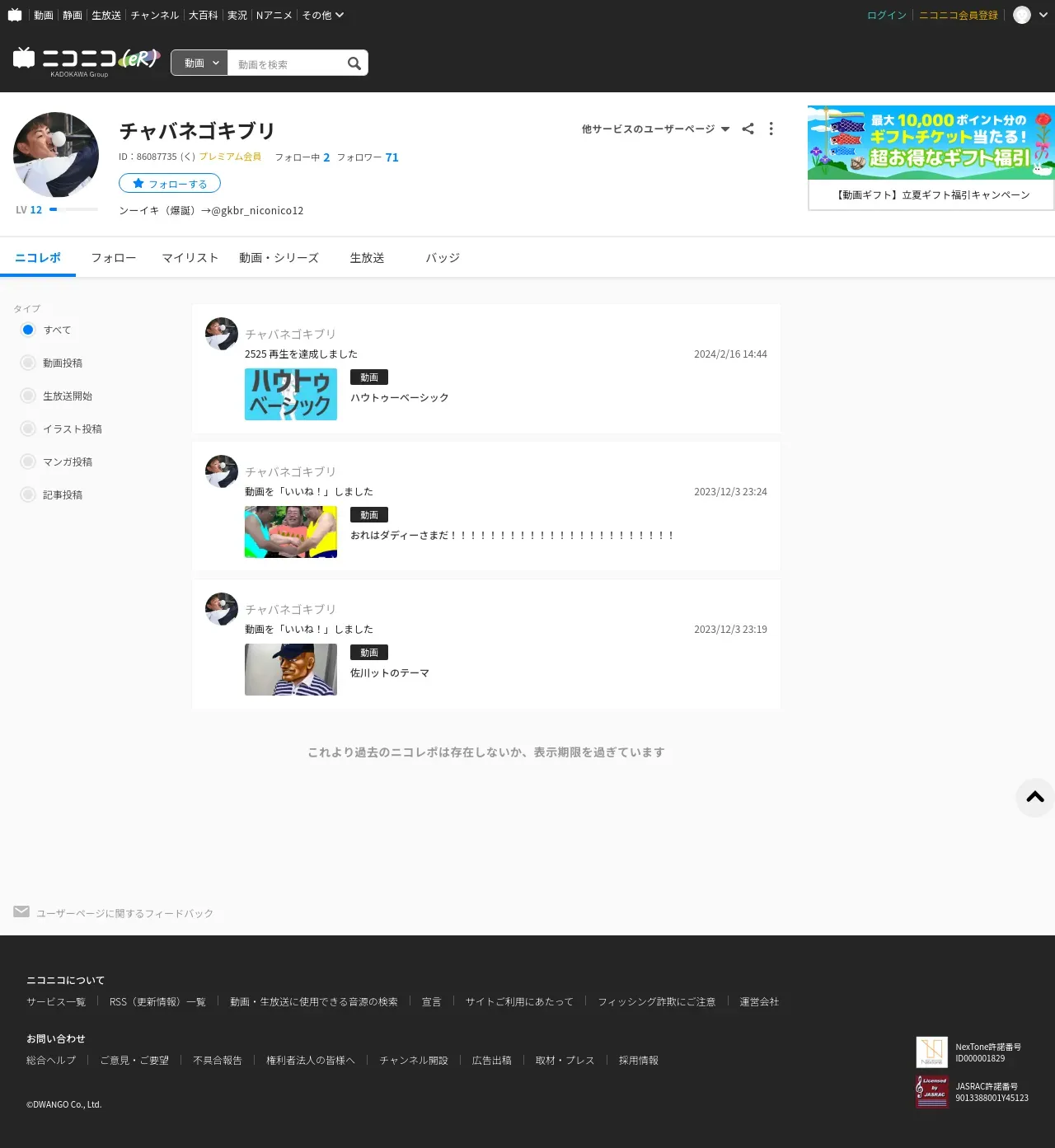The image size is (1055, 1148).
Task: Click the following count 2
Action: coord(326,157)
